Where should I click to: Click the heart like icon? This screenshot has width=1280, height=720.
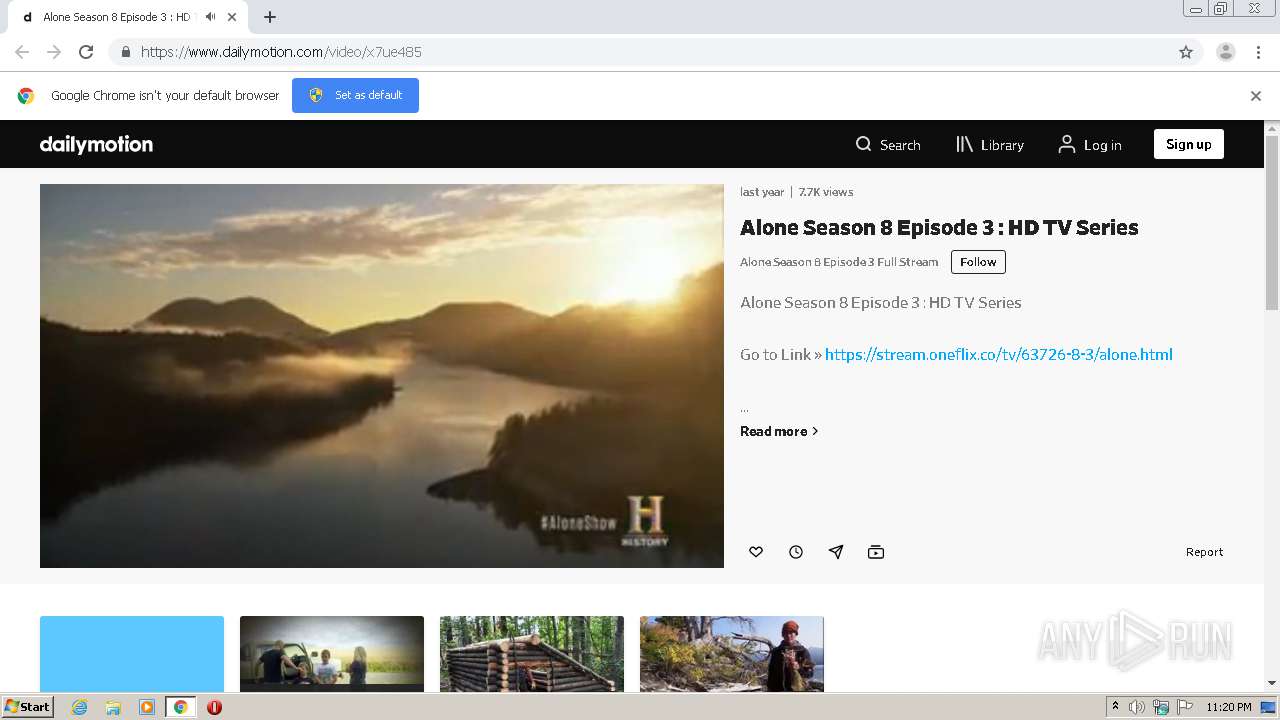point(756,552)
